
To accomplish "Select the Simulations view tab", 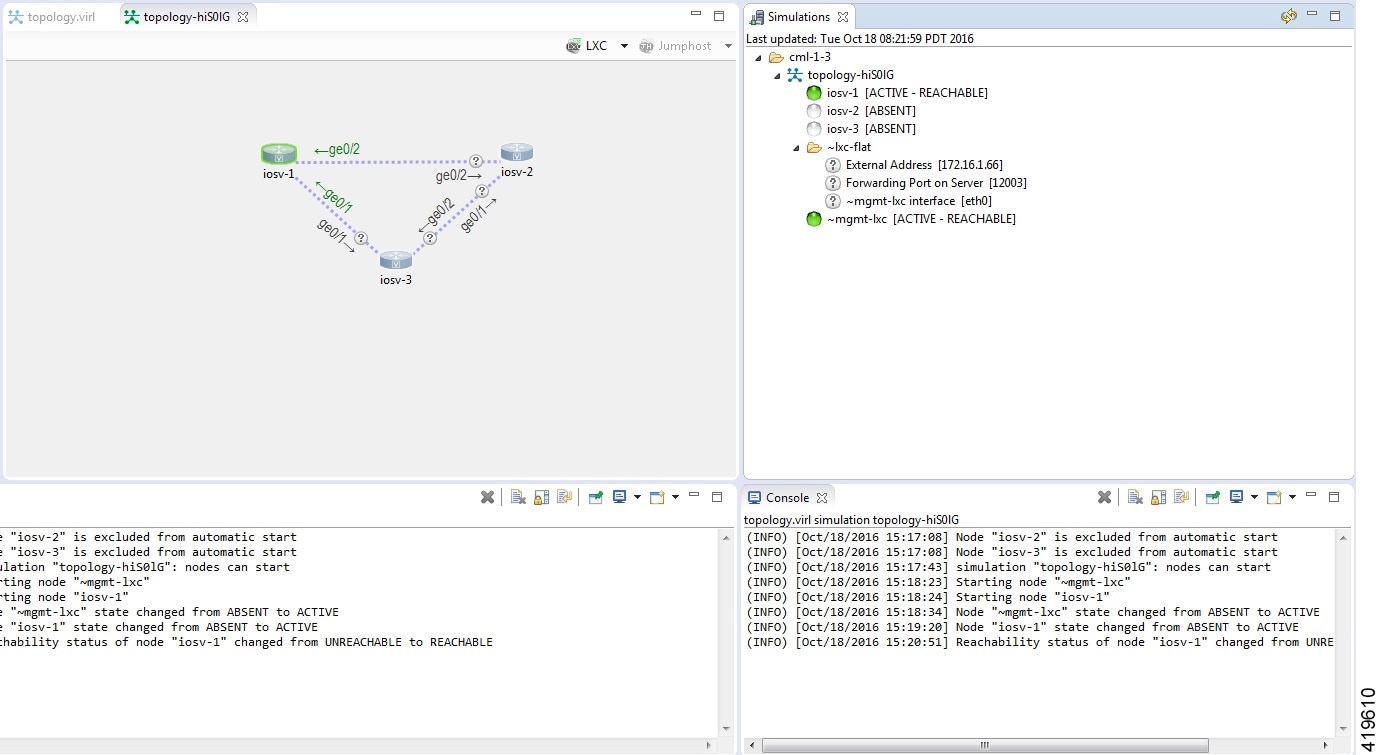I will 798,17.
